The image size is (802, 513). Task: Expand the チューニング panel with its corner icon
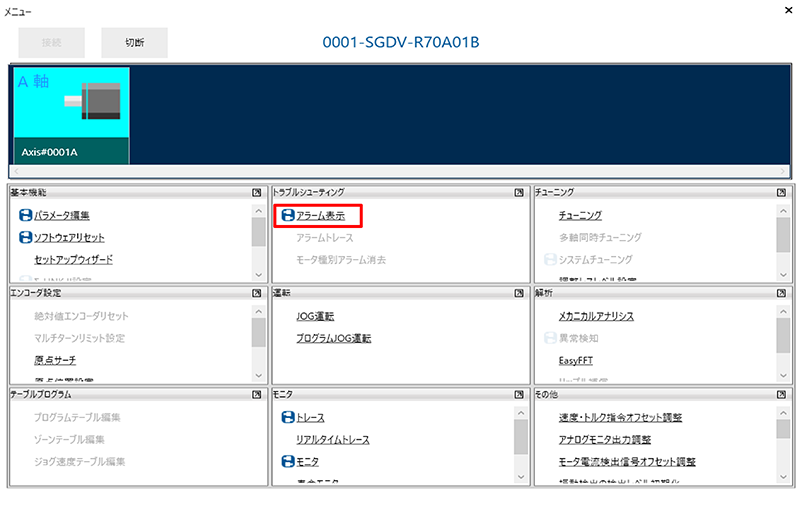click(x=782, y=192)
